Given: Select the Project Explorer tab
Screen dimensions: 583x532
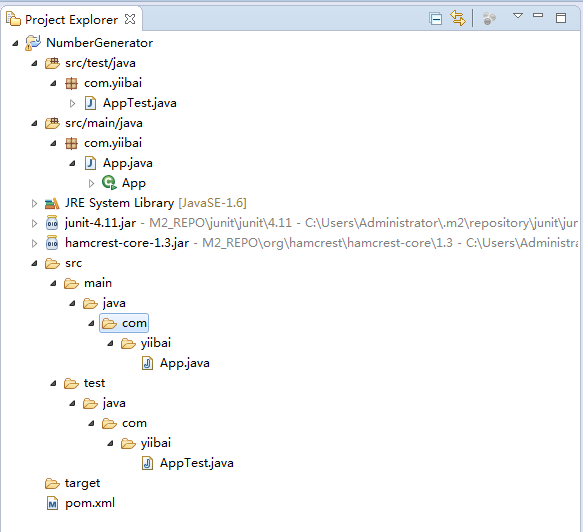Looking at the screenshot, I should click(71, 19).
